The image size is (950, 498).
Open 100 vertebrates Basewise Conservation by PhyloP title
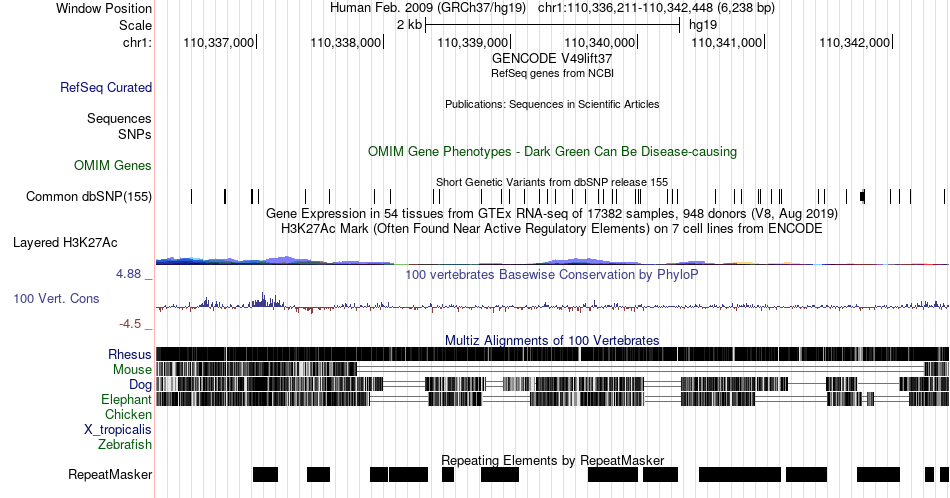(x=552, y=274)
